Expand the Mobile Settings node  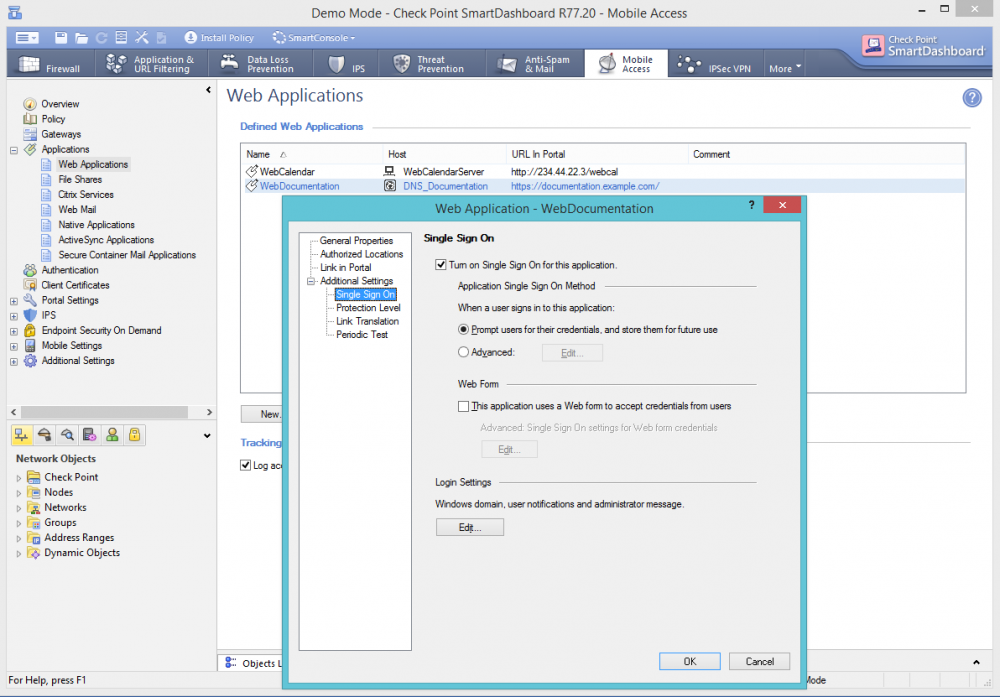(x=13, y=347)
